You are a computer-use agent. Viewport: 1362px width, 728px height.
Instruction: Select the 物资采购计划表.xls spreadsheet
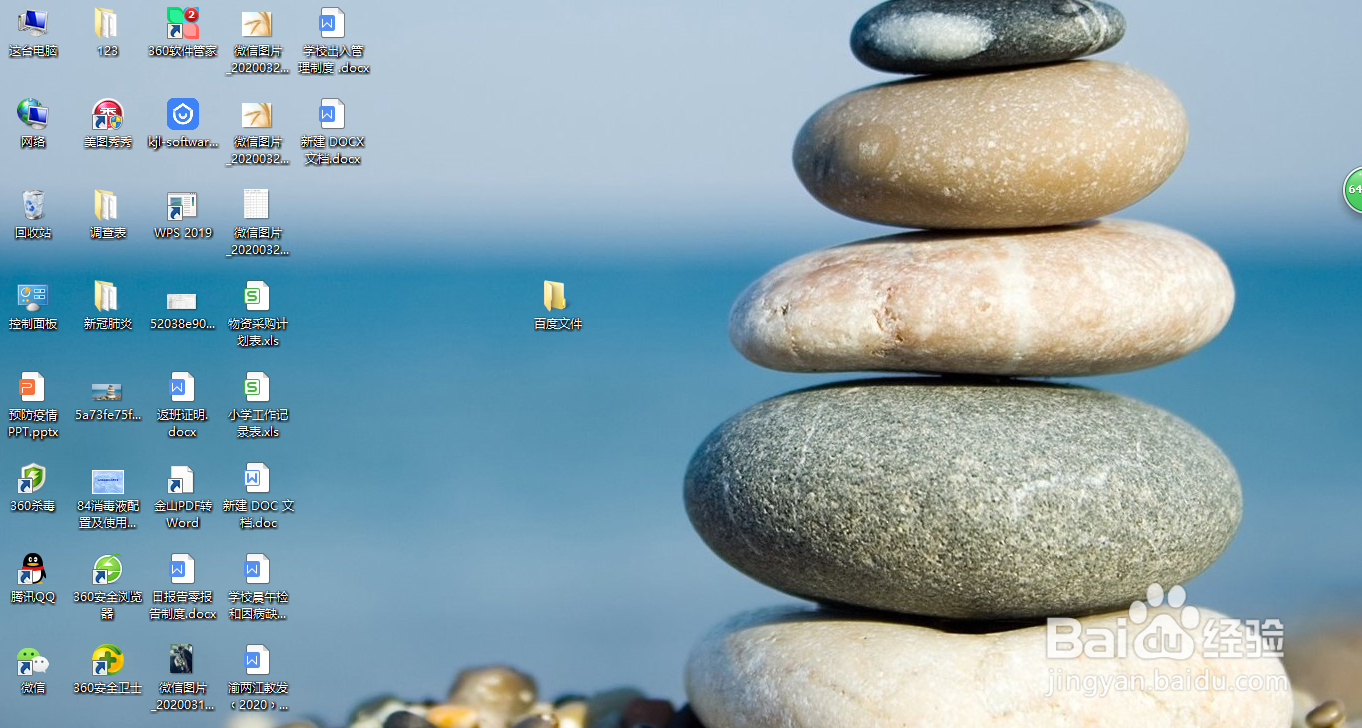(258, 314)
